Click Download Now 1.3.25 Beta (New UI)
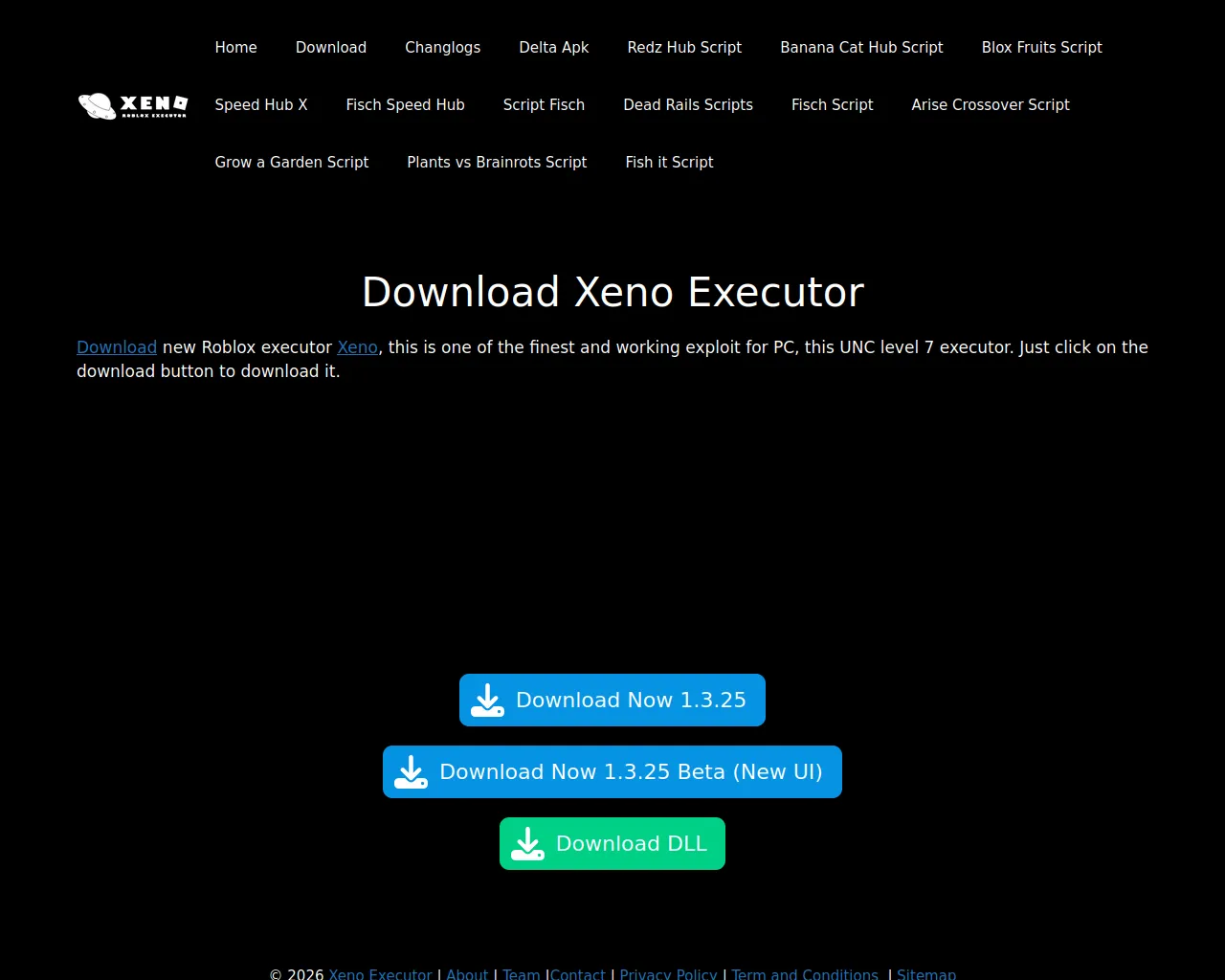The image size is (1225, 980). pyautogui.click(x=612, y=772)
